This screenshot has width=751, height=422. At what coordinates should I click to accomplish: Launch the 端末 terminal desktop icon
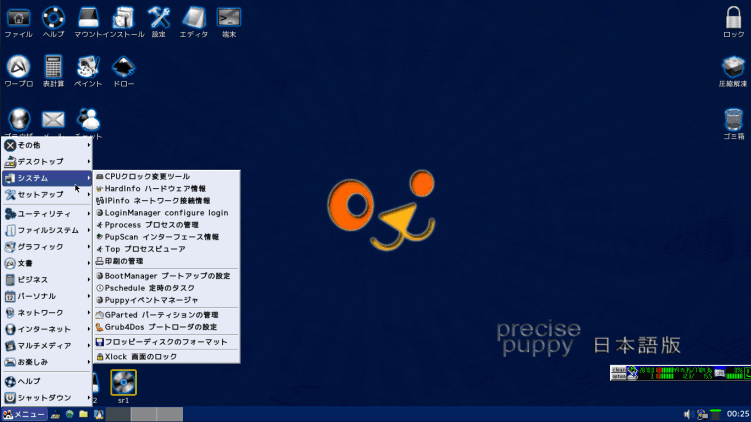(x=229, y=23)
